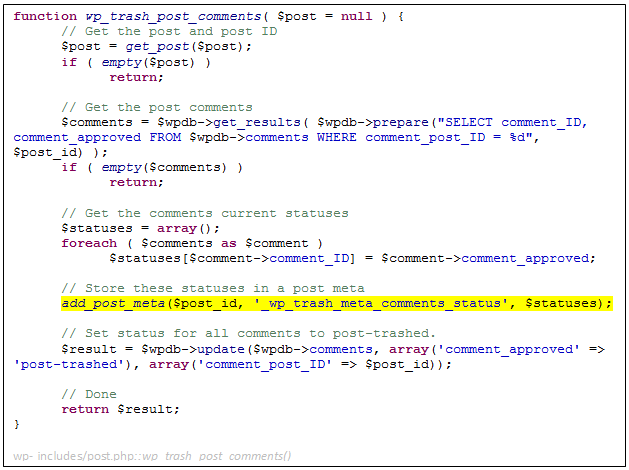Viewport: 629px width, 470px height.
Task: Click the line '$post = get_post($post);'
Action: [x=156, y=47]
